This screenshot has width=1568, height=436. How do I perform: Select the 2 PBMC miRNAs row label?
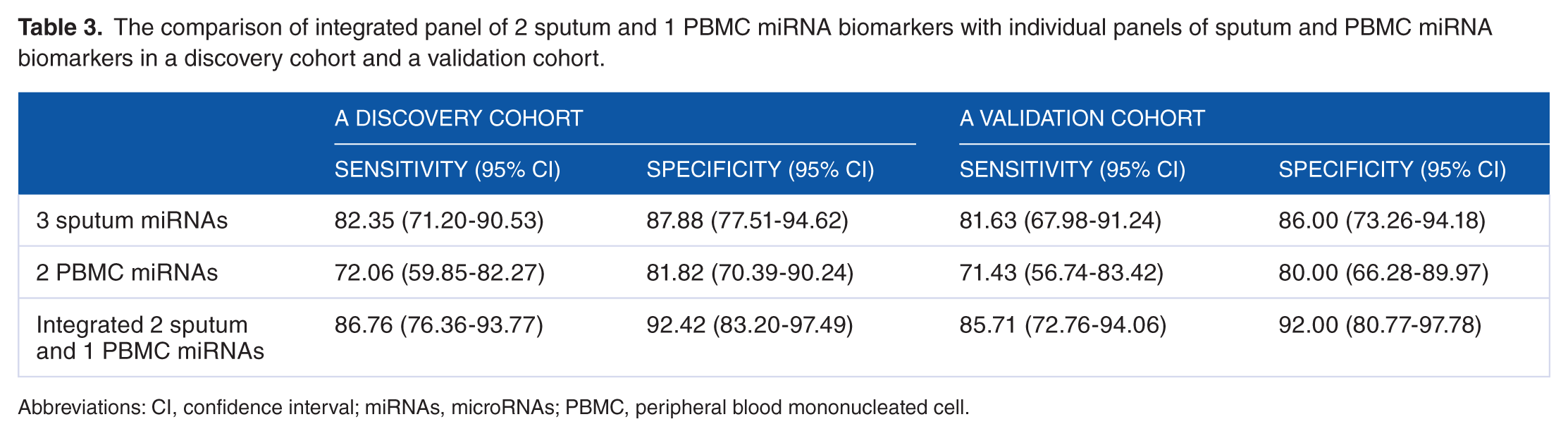(127, 272)
